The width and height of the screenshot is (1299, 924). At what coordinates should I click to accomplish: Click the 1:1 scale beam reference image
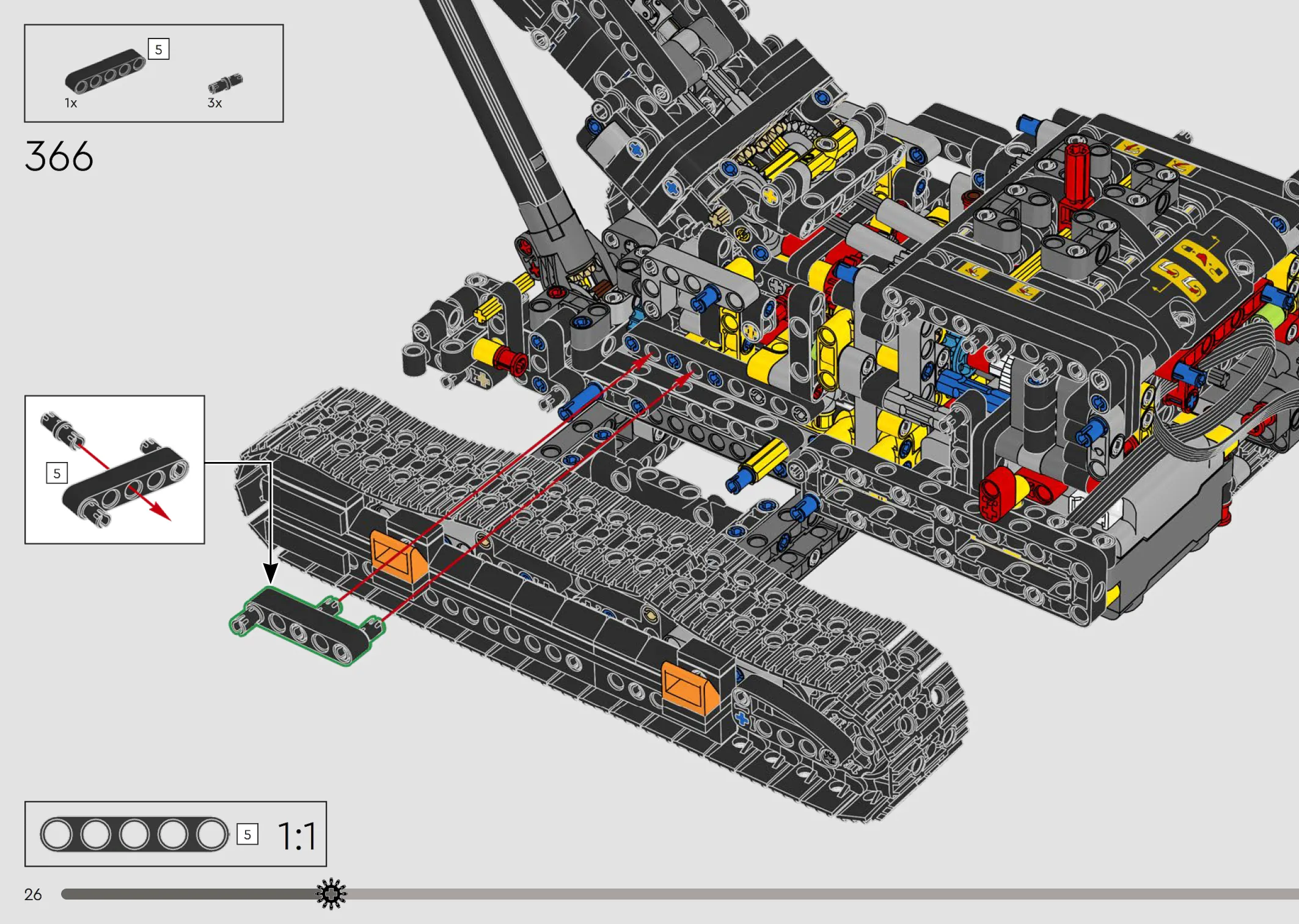coord(134,834)
